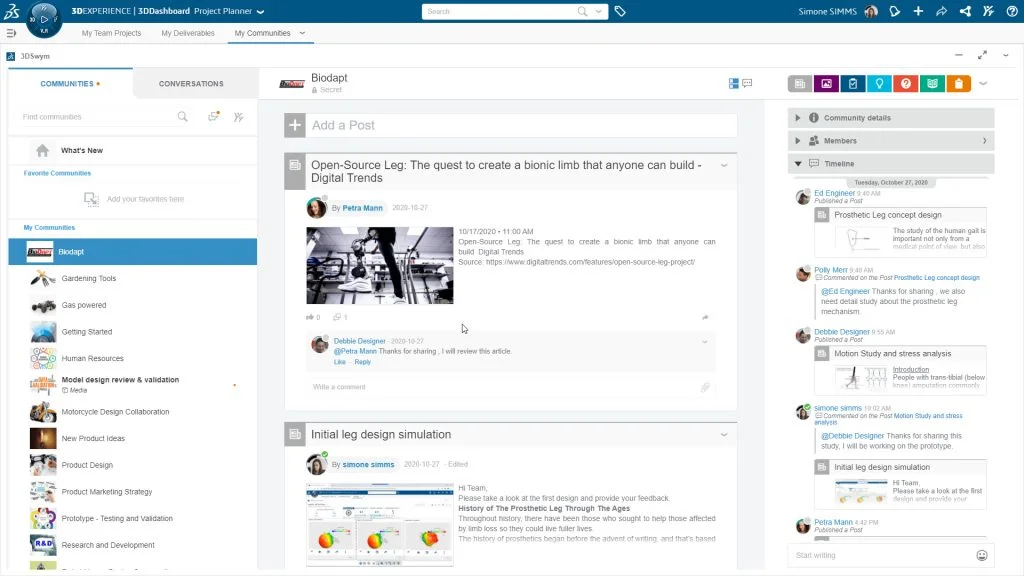Switch to My Deliverables tab
Viewport: 1024px width, 576px height.
[187, 33]
